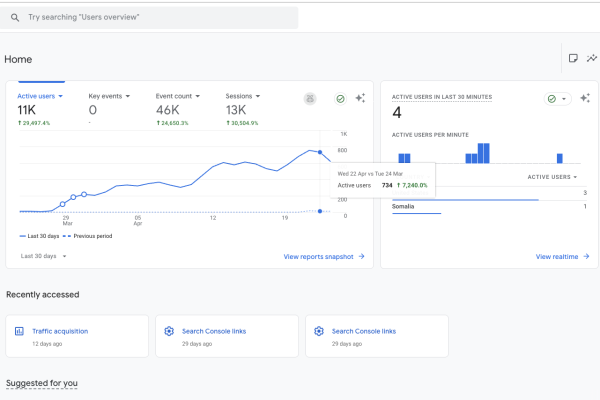Click the Traffic acquisition report icon
Image resolution: width=600 pixels, height=400 pixels.
(19, 331)
